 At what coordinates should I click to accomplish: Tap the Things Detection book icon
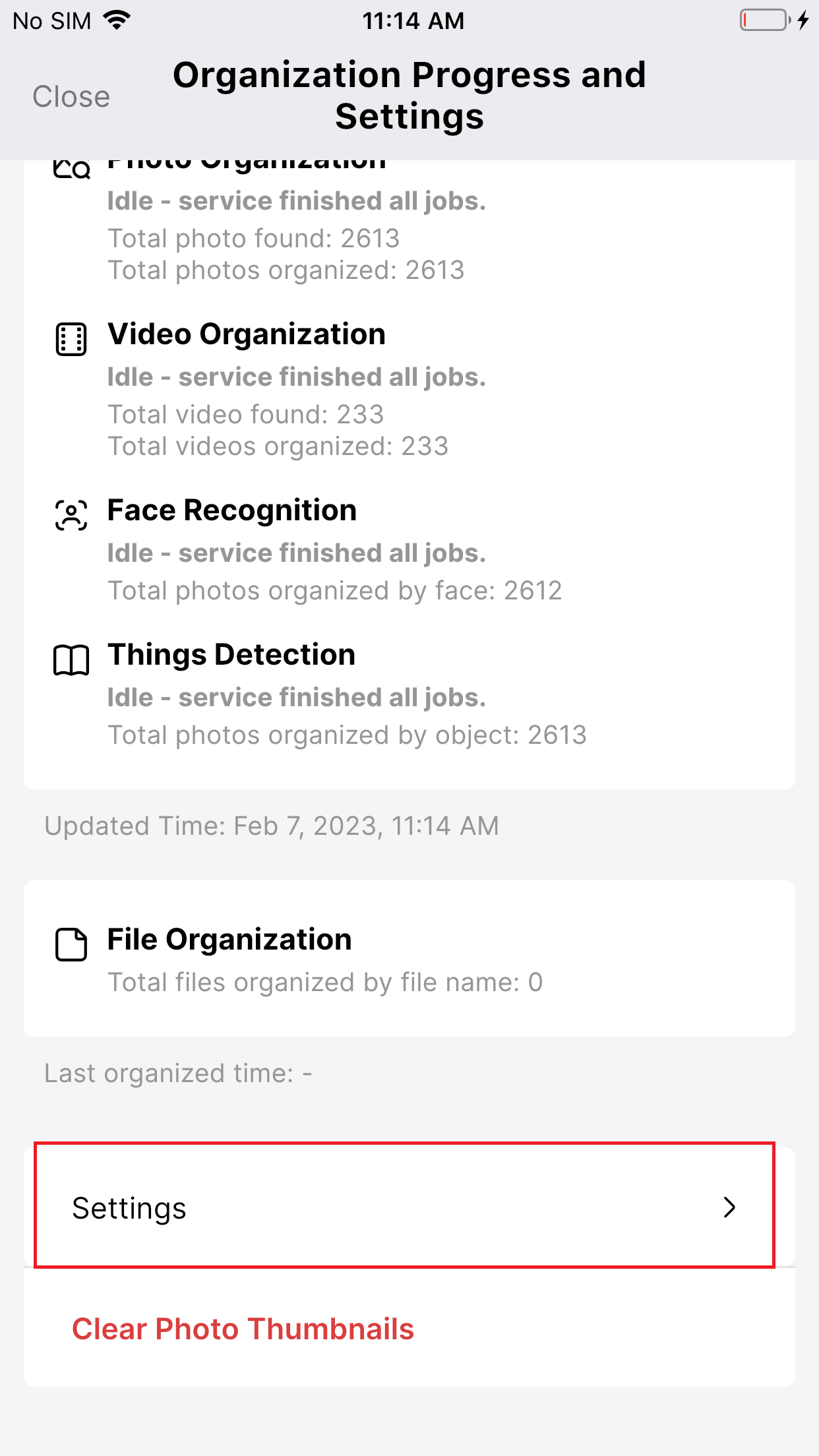71,660
